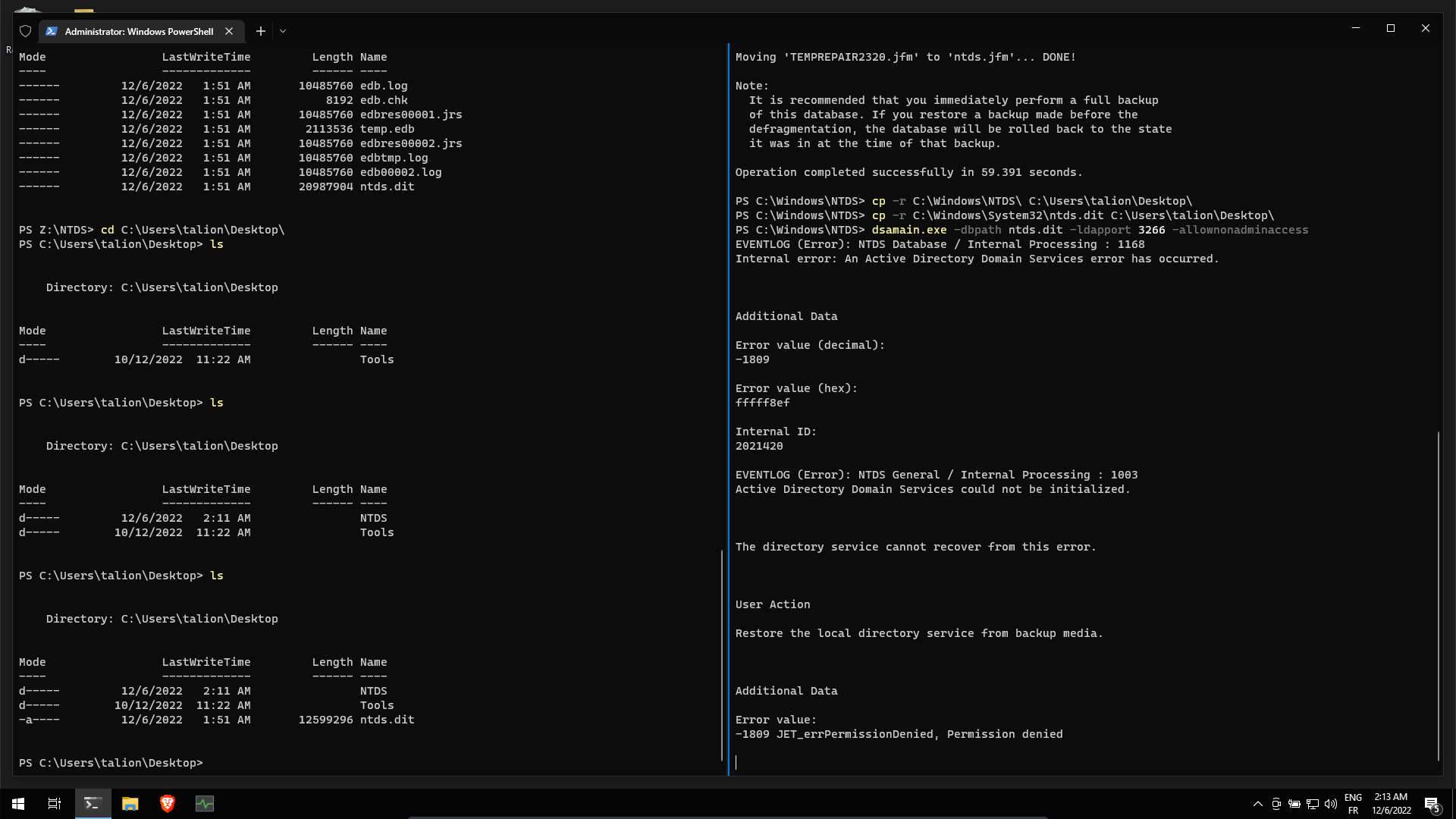Open Brave browser from the taskbar
Screen dimensions: 1456x819
(168, 804)
